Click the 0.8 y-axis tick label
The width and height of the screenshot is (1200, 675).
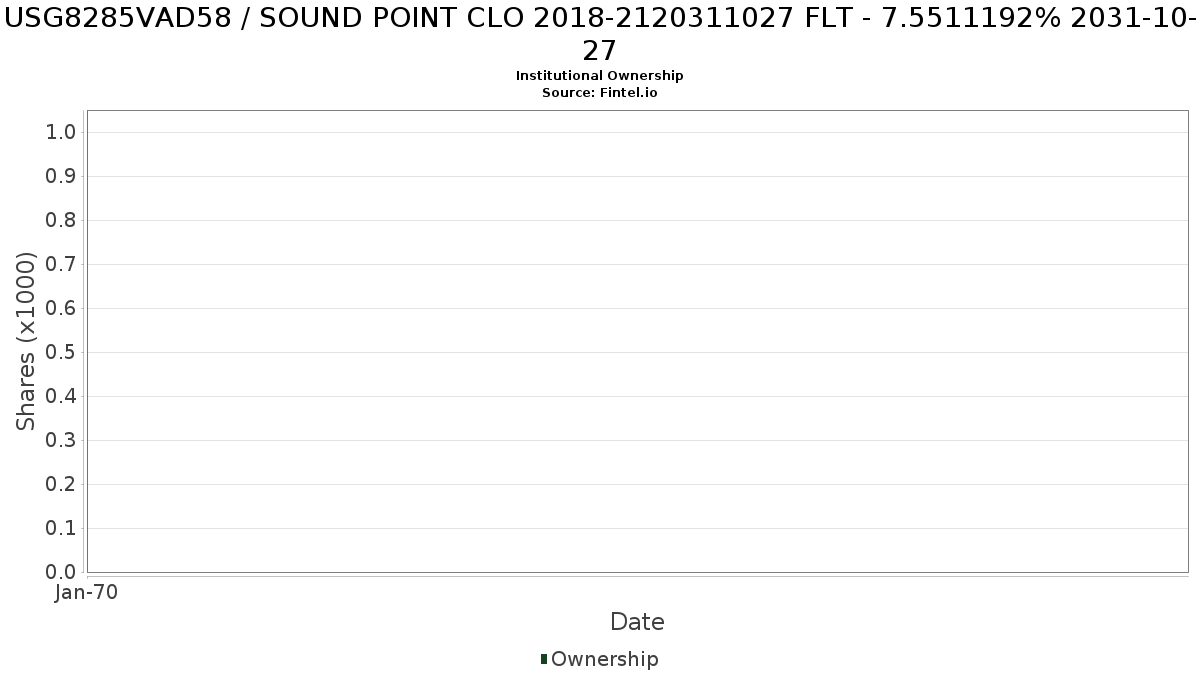click(x=61, y=221)
